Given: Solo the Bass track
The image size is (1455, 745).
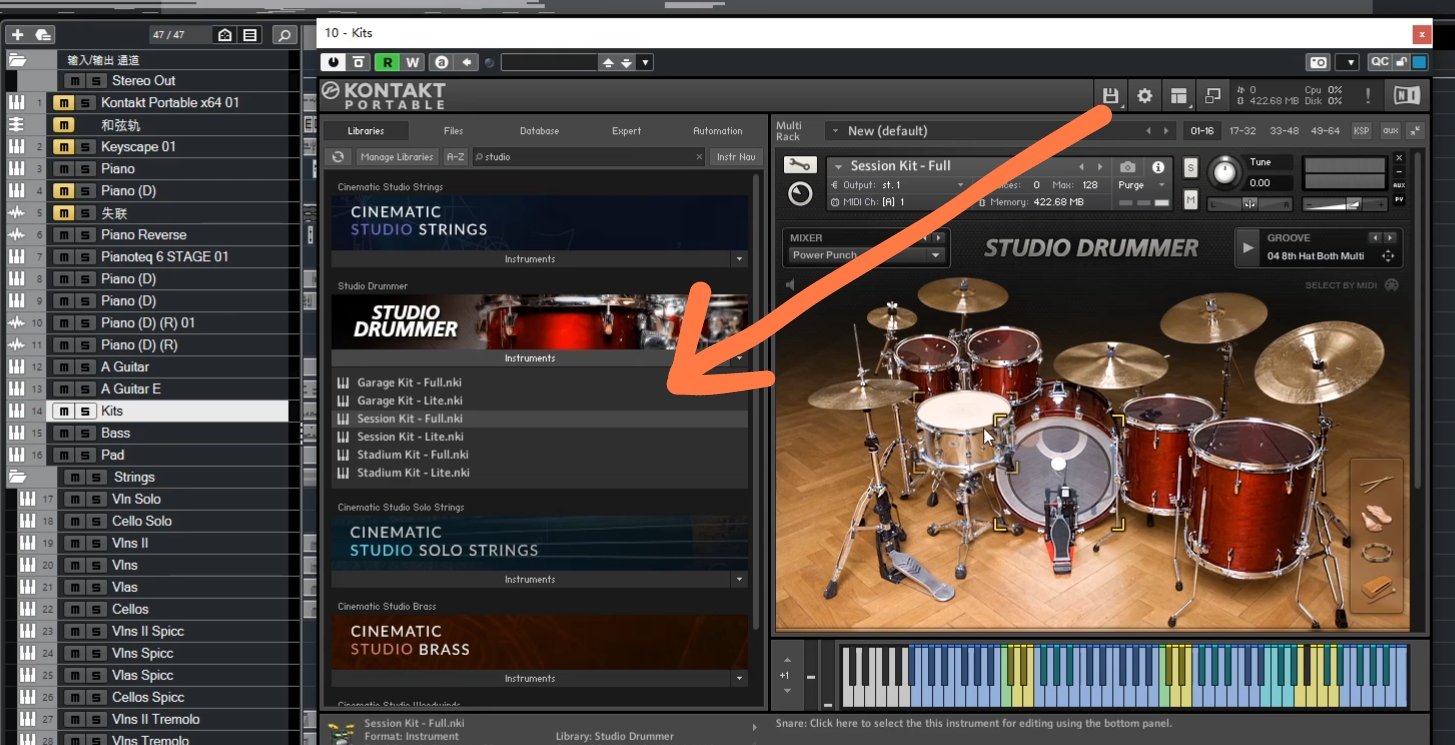Looking at the screenshot, I should click(85, 433).
